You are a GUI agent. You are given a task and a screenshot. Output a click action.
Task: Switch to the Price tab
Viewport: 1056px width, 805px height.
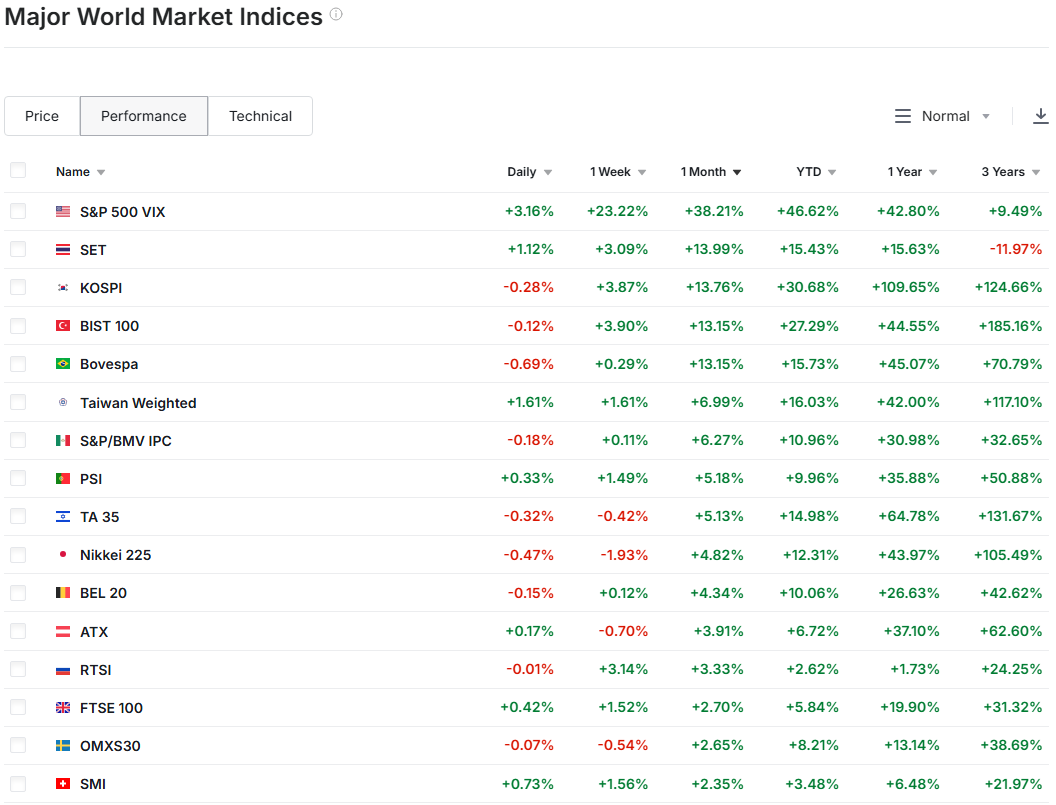coord(42,116)
